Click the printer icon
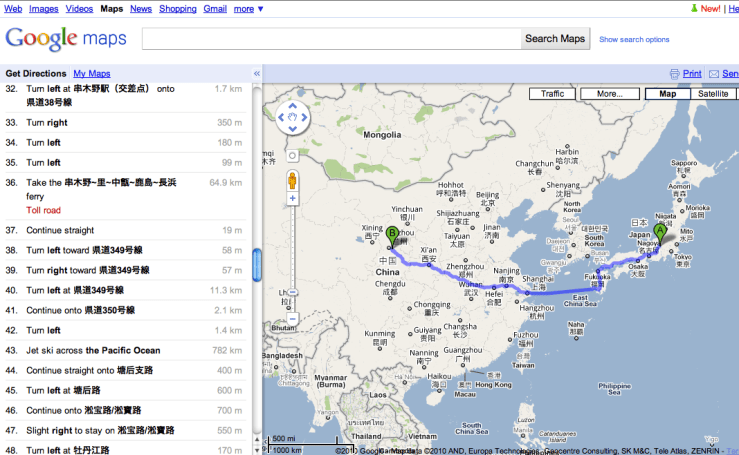 [x=675, y=74]
